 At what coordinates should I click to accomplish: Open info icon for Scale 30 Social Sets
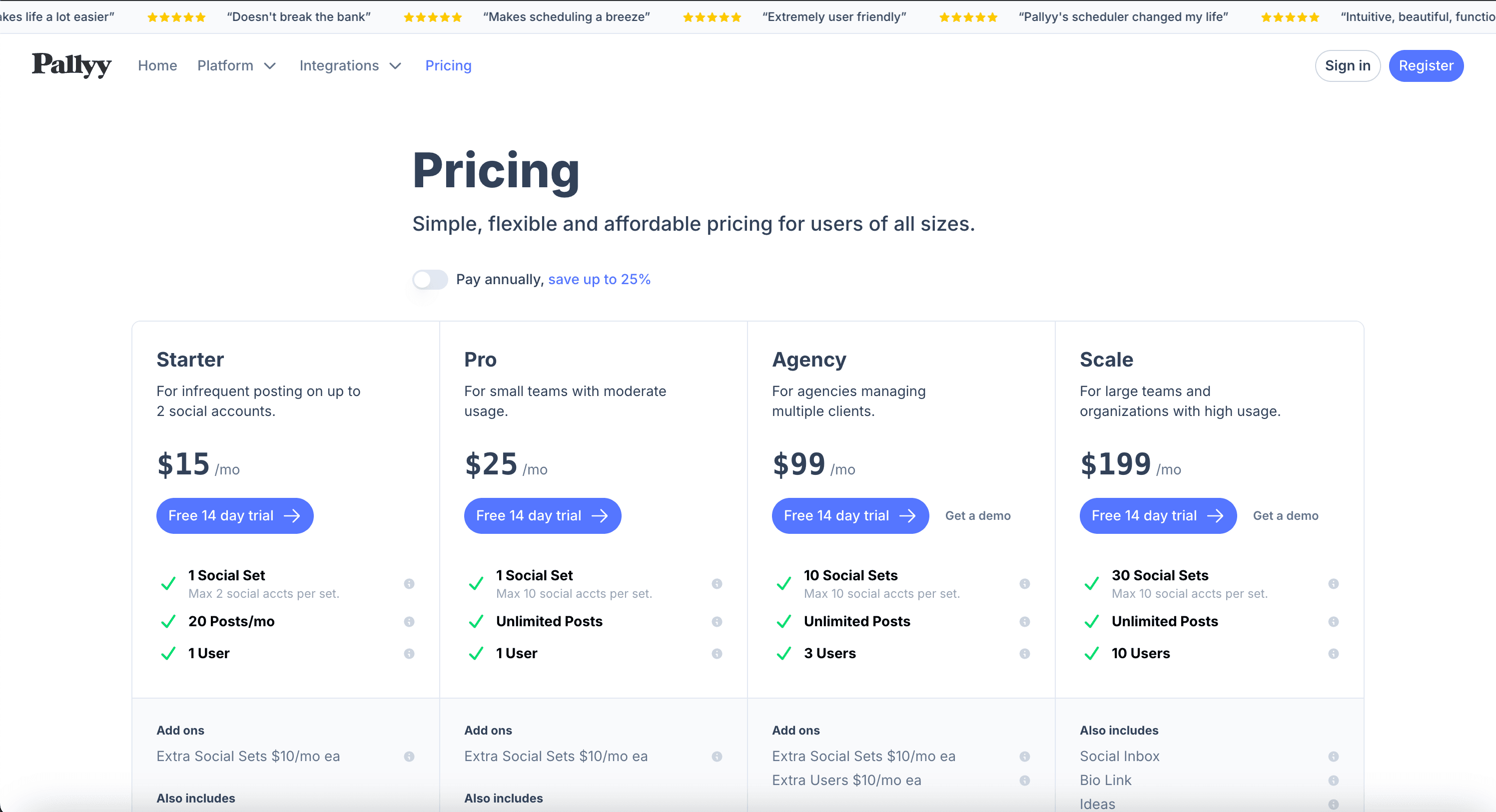pyautogui.click(x=1334, y=583)
